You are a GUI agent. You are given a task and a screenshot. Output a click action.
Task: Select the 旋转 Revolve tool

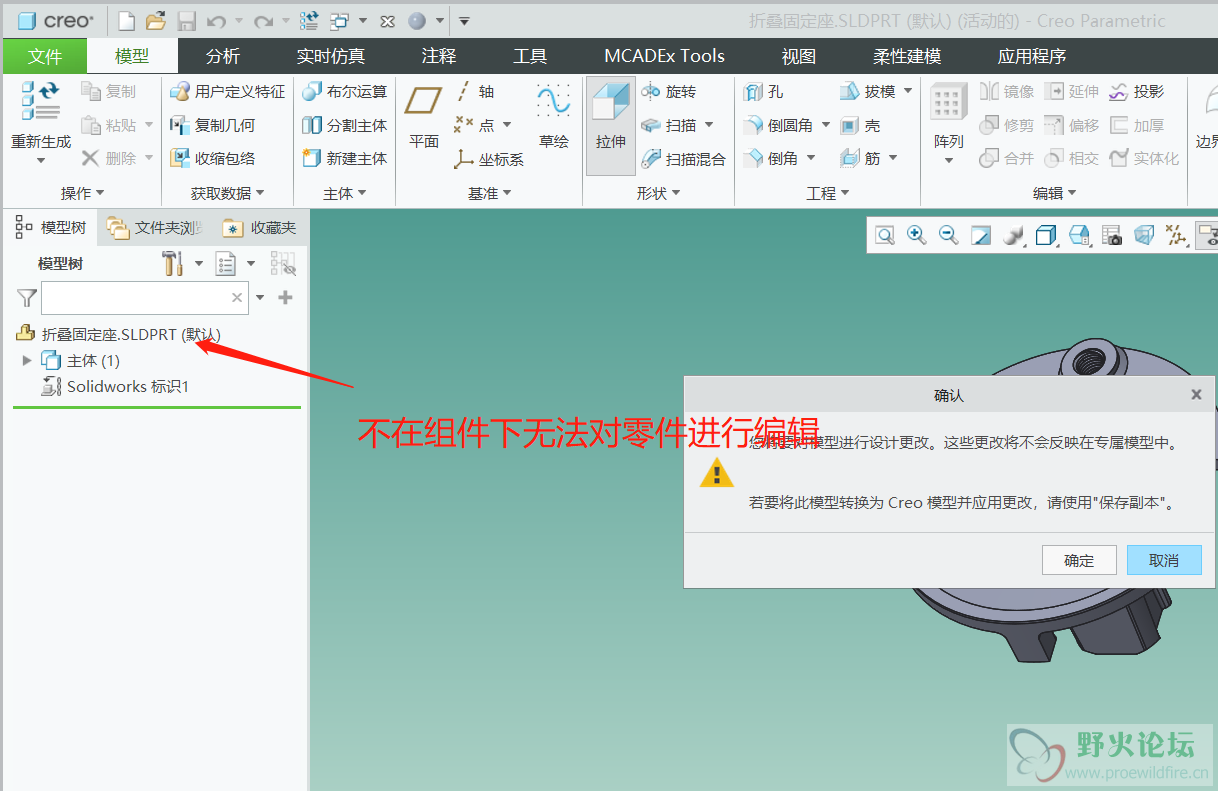tap(668, 92)
